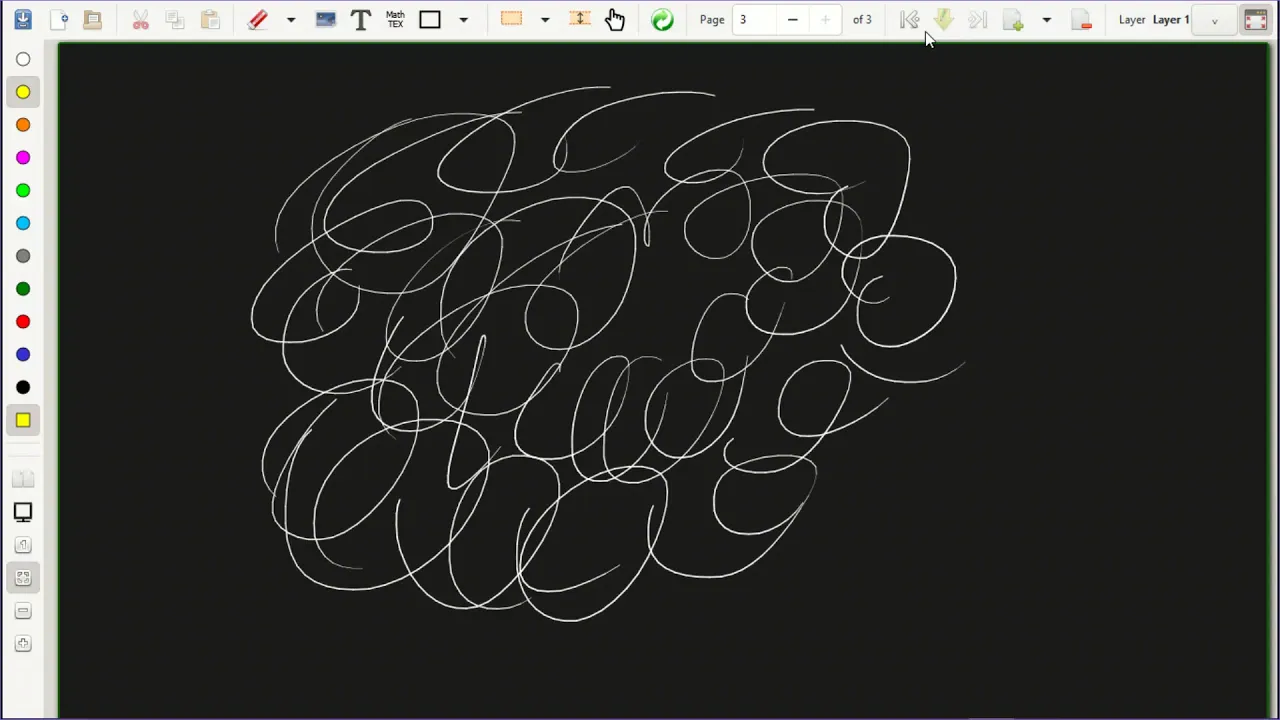The image size is (1280, 720).
Task: Pick the black color swatch
Action: [x=23, y=387]
